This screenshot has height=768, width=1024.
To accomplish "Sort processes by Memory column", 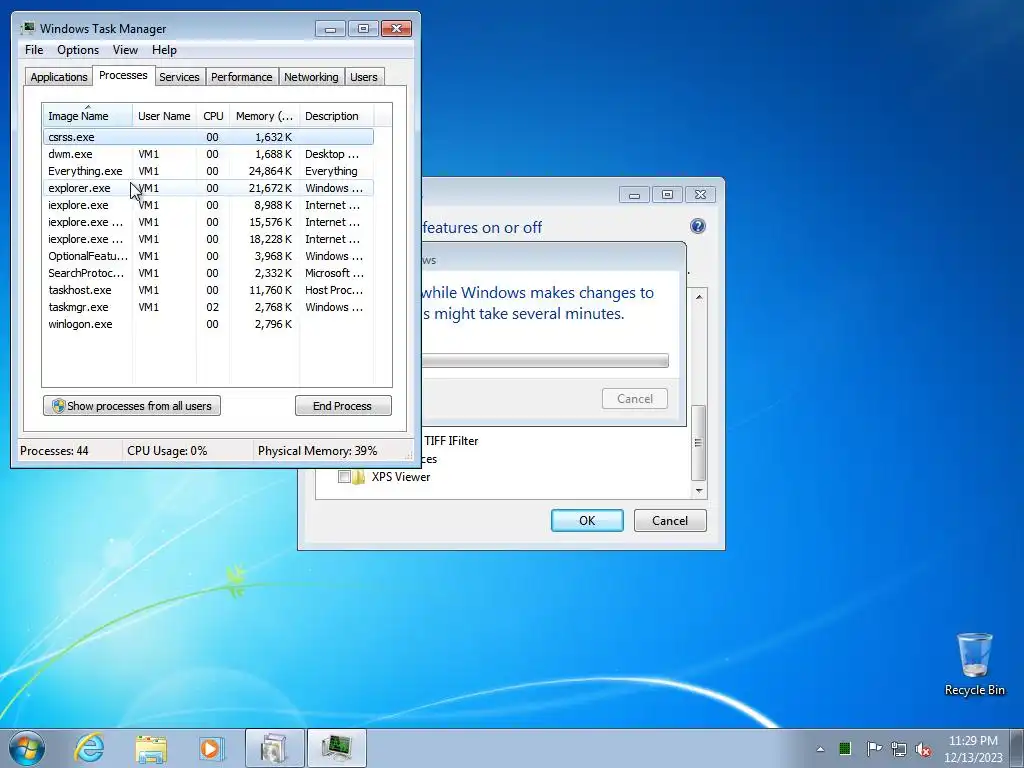I will (264, 116).
